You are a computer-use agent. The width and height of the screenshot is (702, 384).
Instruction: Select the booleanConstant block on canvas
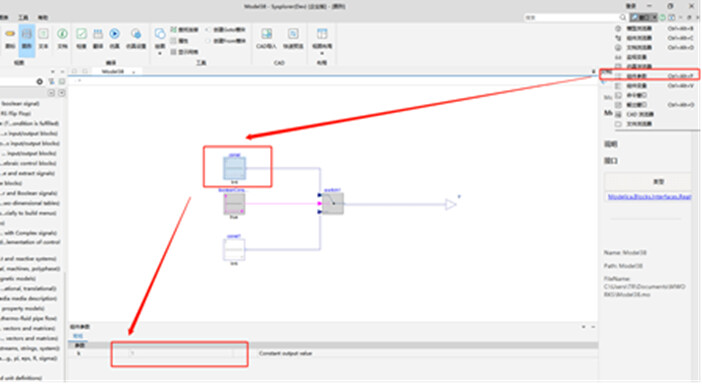click(x=234, y=204)
